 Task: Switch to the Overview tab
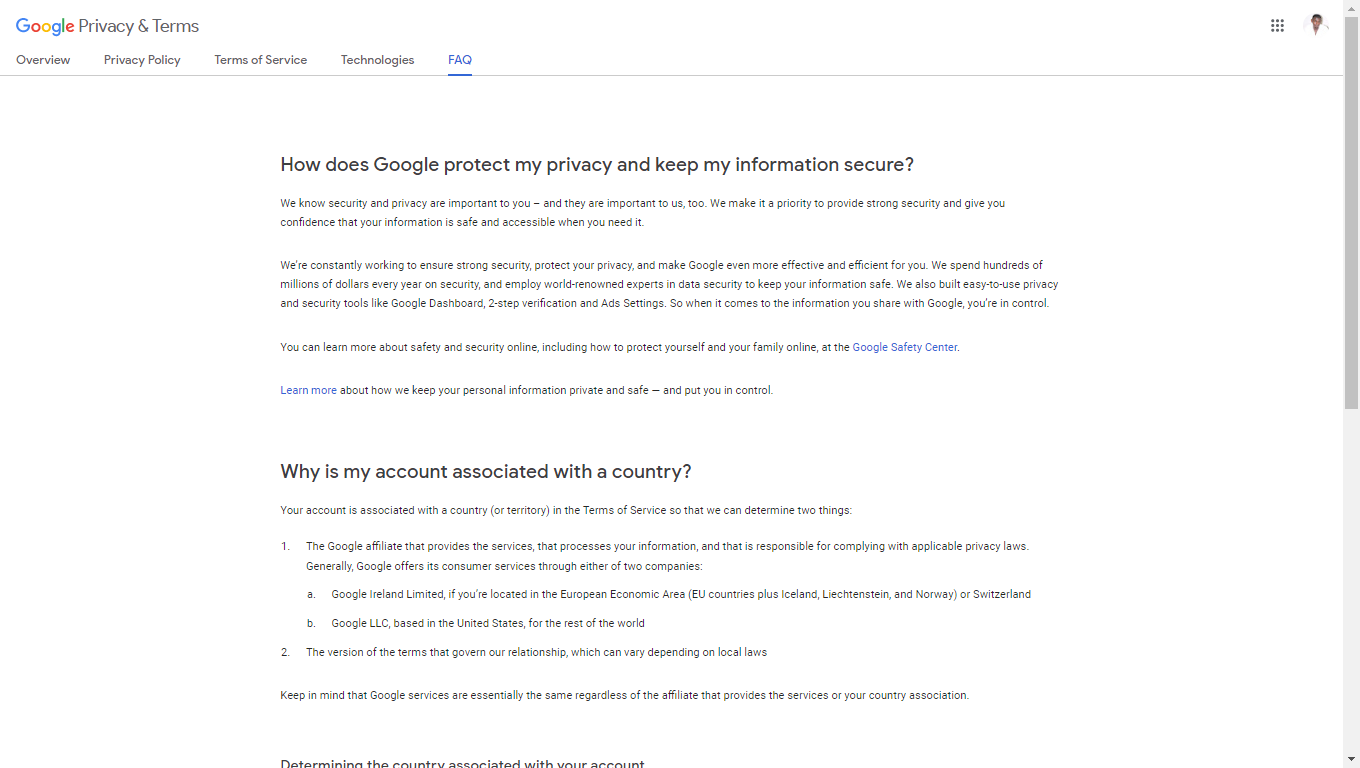coord(43,60)
